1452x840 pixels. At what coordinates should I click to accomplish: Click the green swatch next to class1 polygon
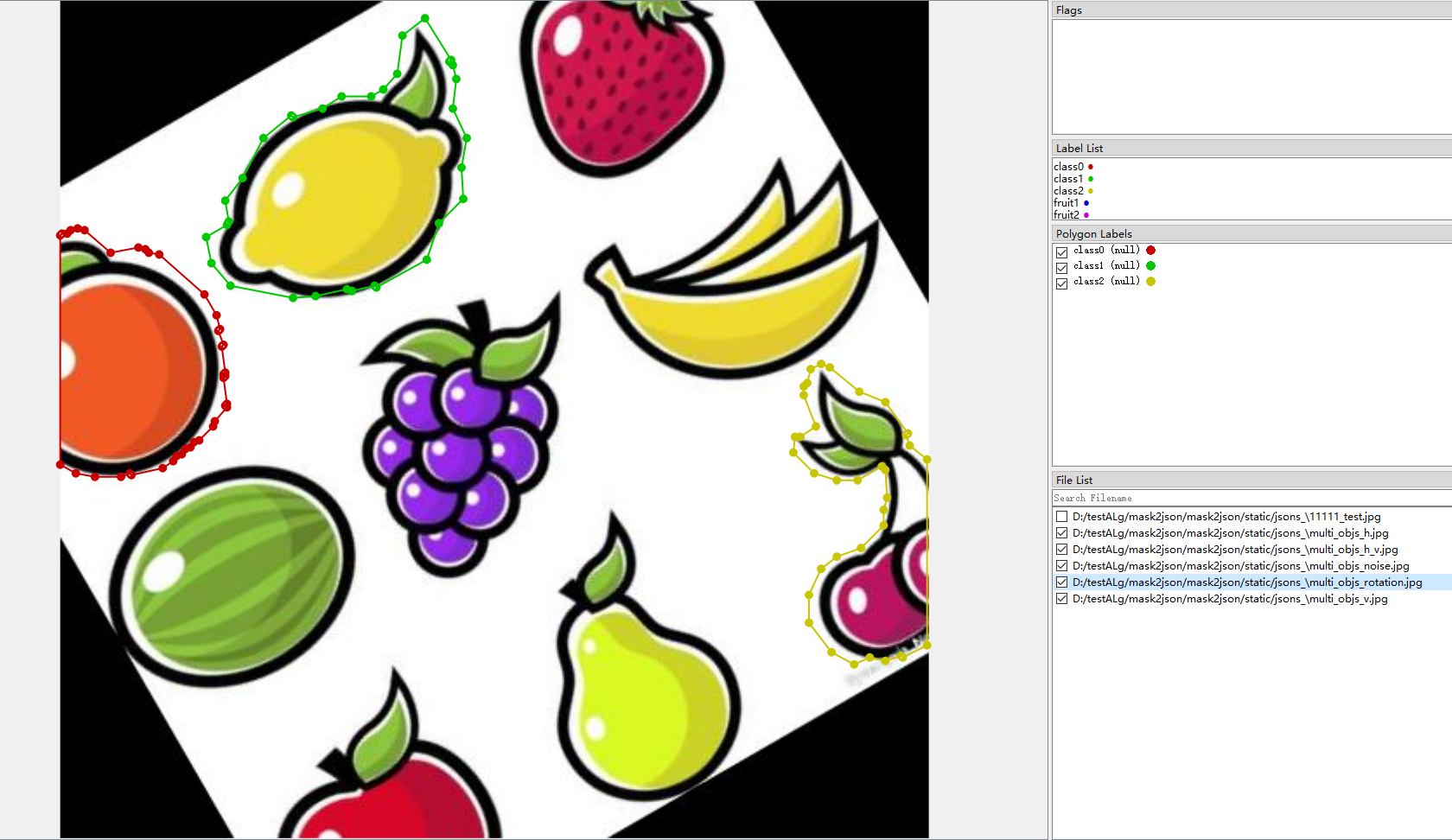(x=1150, y=266)
